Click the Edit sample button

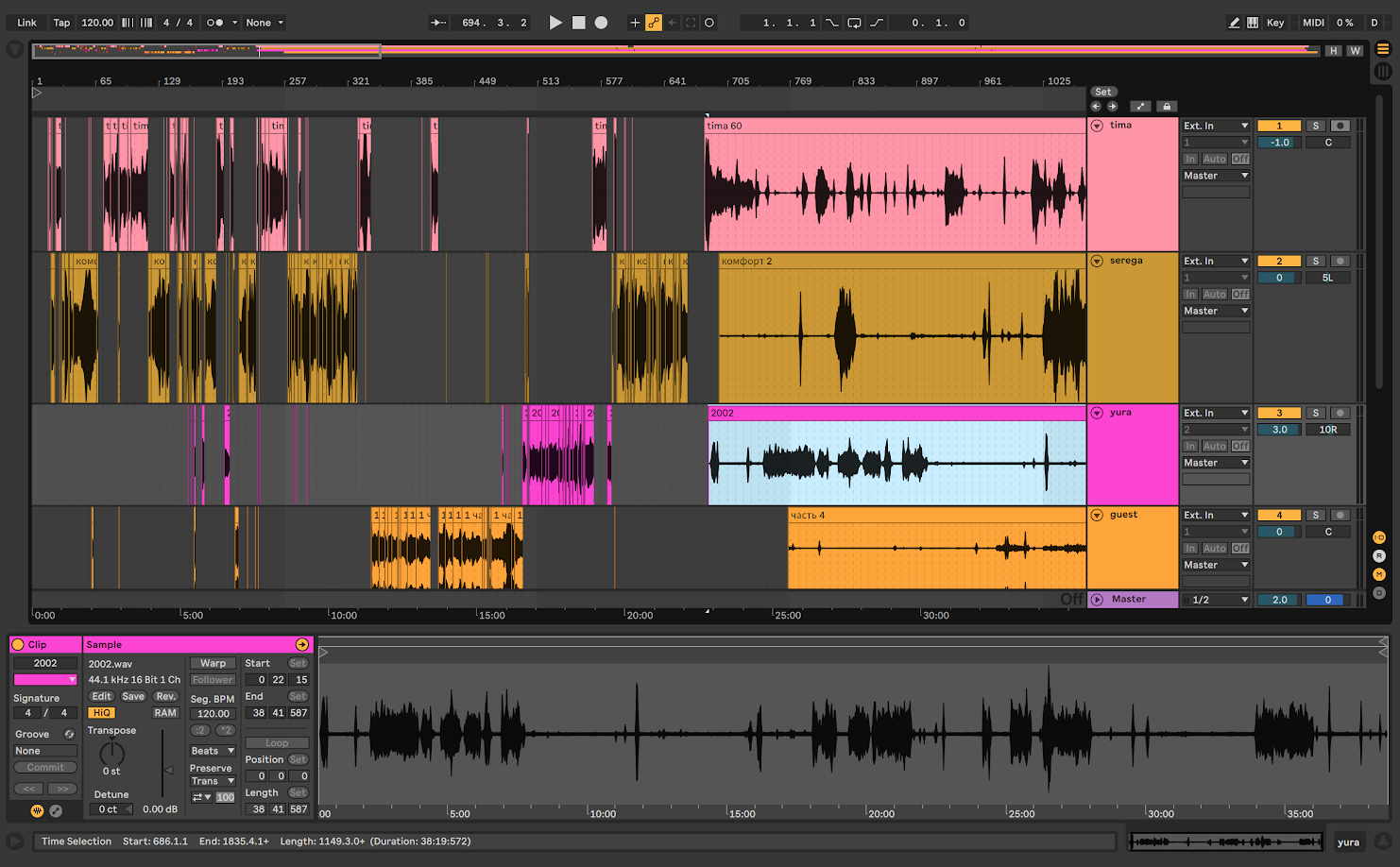pyautogui.click(x=101, y=696)
